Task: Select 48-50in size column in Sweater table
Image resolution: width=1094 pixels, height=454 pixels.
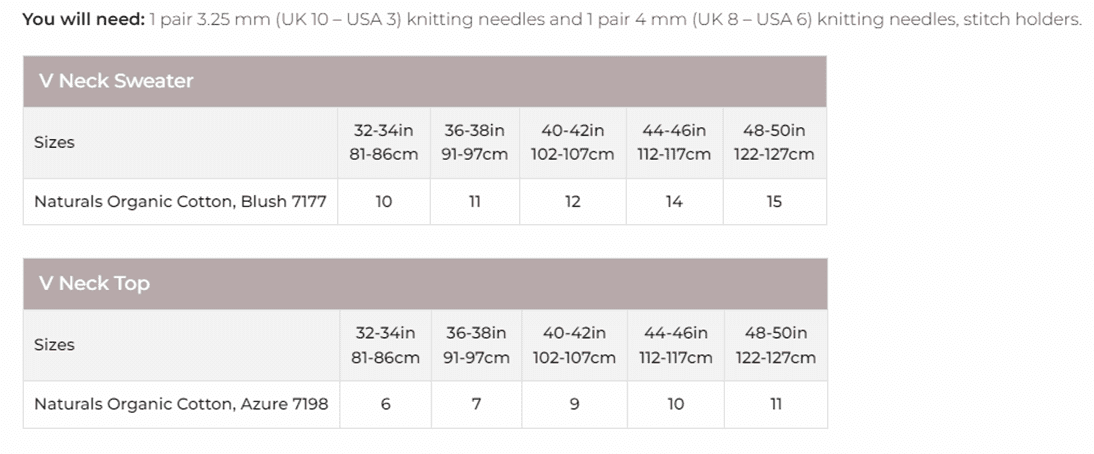Action: [x=774, y=142]
